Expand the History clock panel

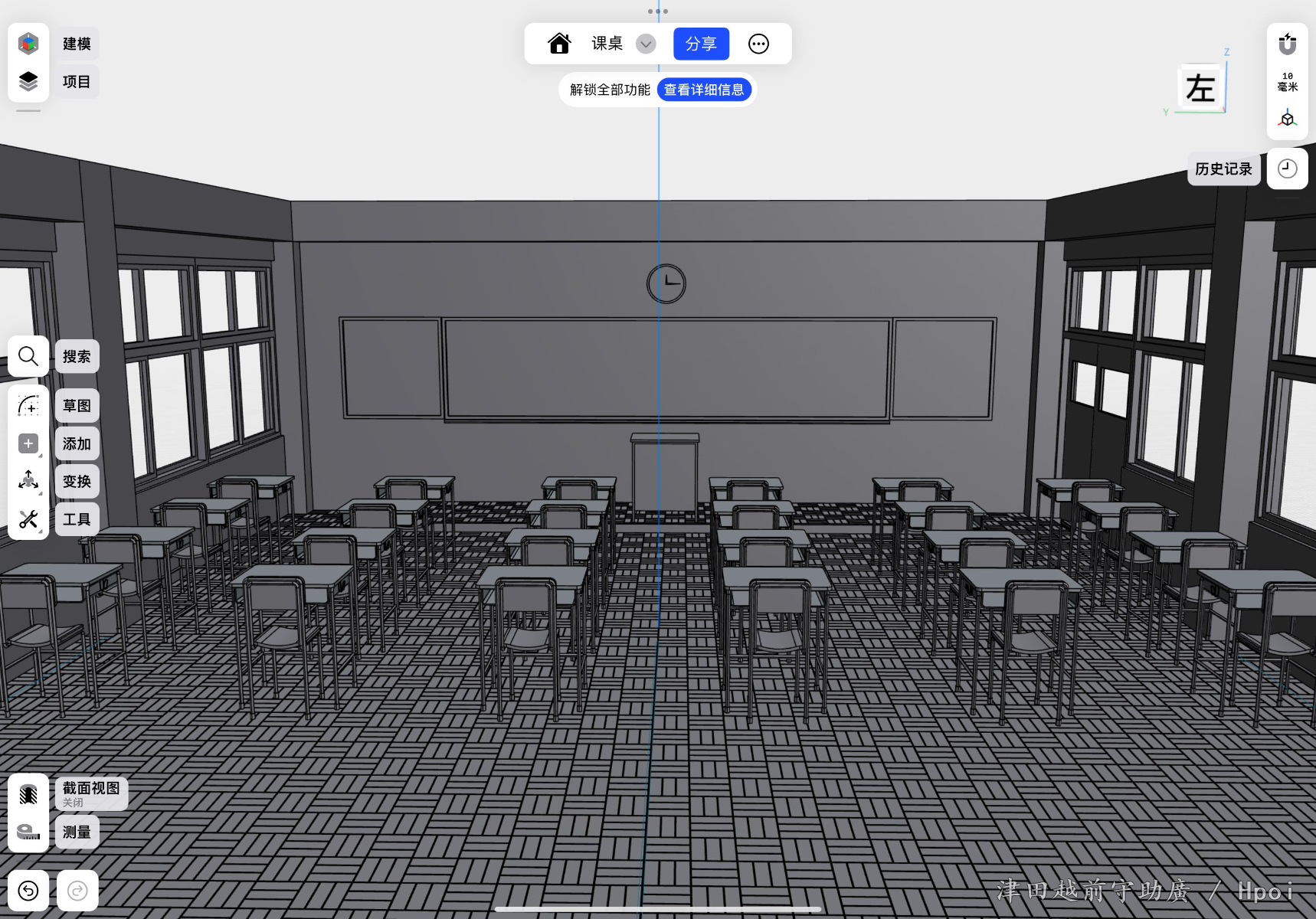point(1287,168)
